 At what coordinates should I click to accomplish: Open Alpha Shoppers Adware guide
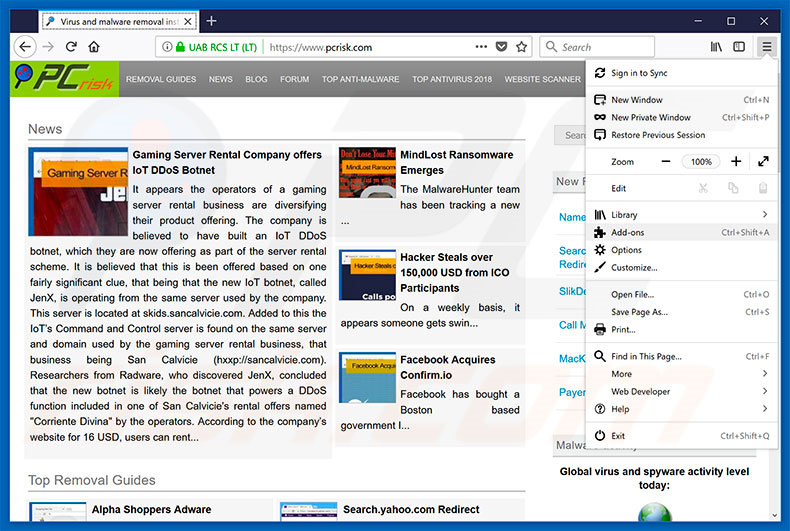151,509
